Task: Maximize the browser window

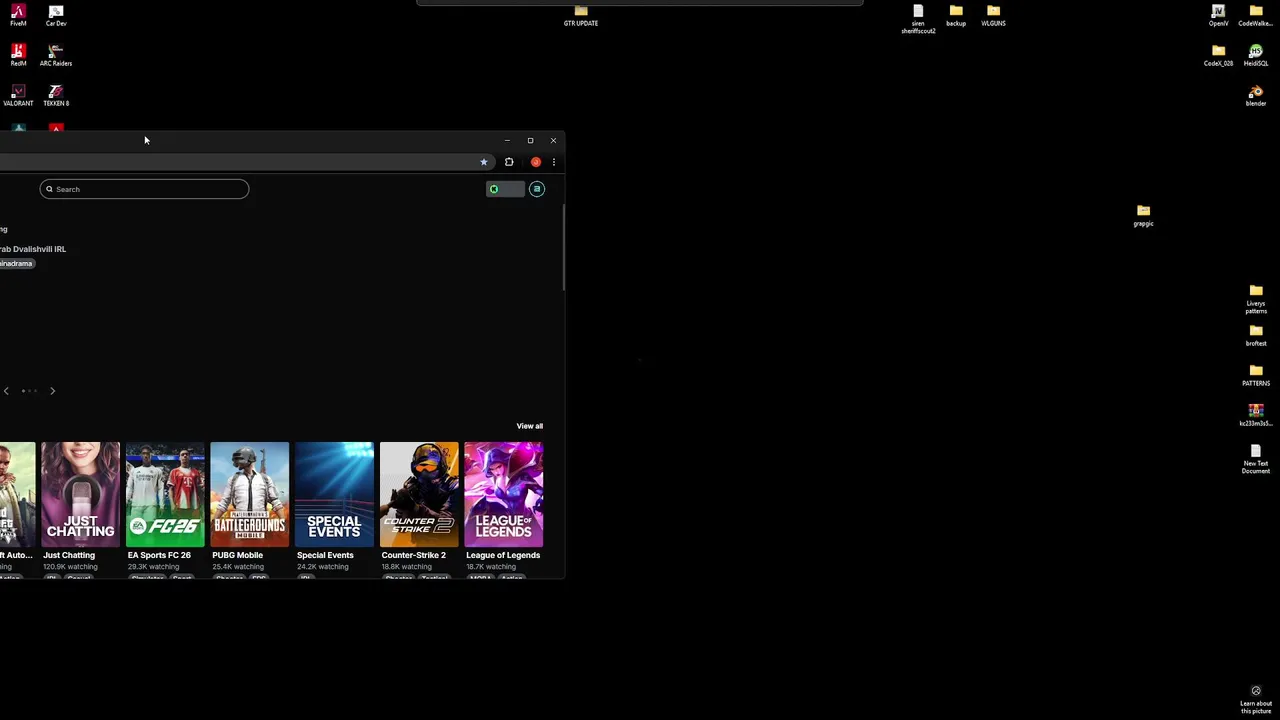Action: 530,141
